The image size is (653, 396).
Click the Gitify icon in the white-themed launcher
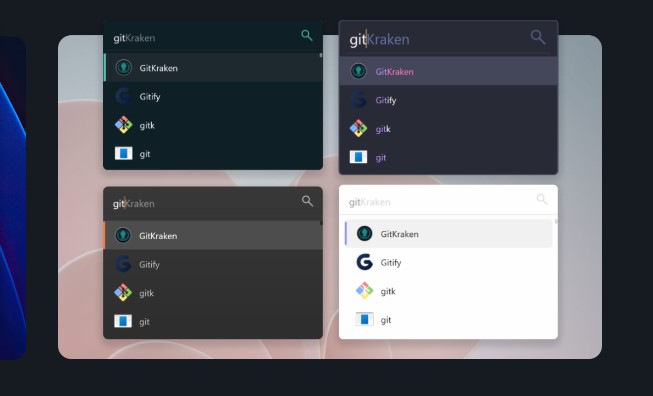pyautogui.click(x=364, y=262)
